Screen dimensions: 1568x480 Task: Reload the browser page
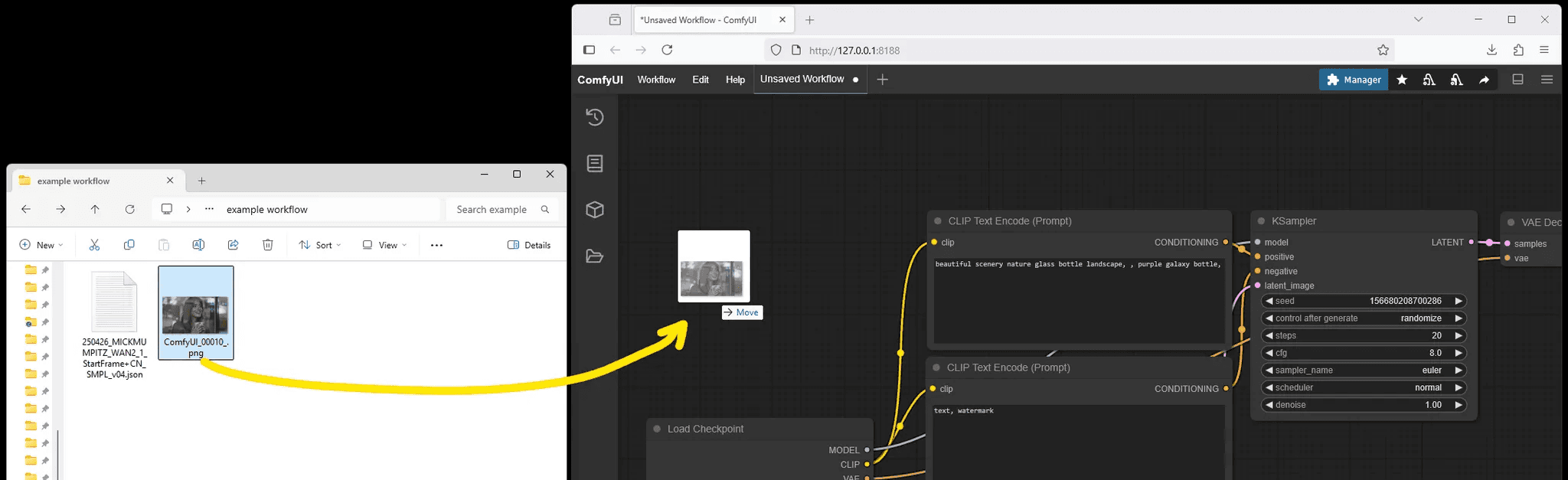[667, 50]
